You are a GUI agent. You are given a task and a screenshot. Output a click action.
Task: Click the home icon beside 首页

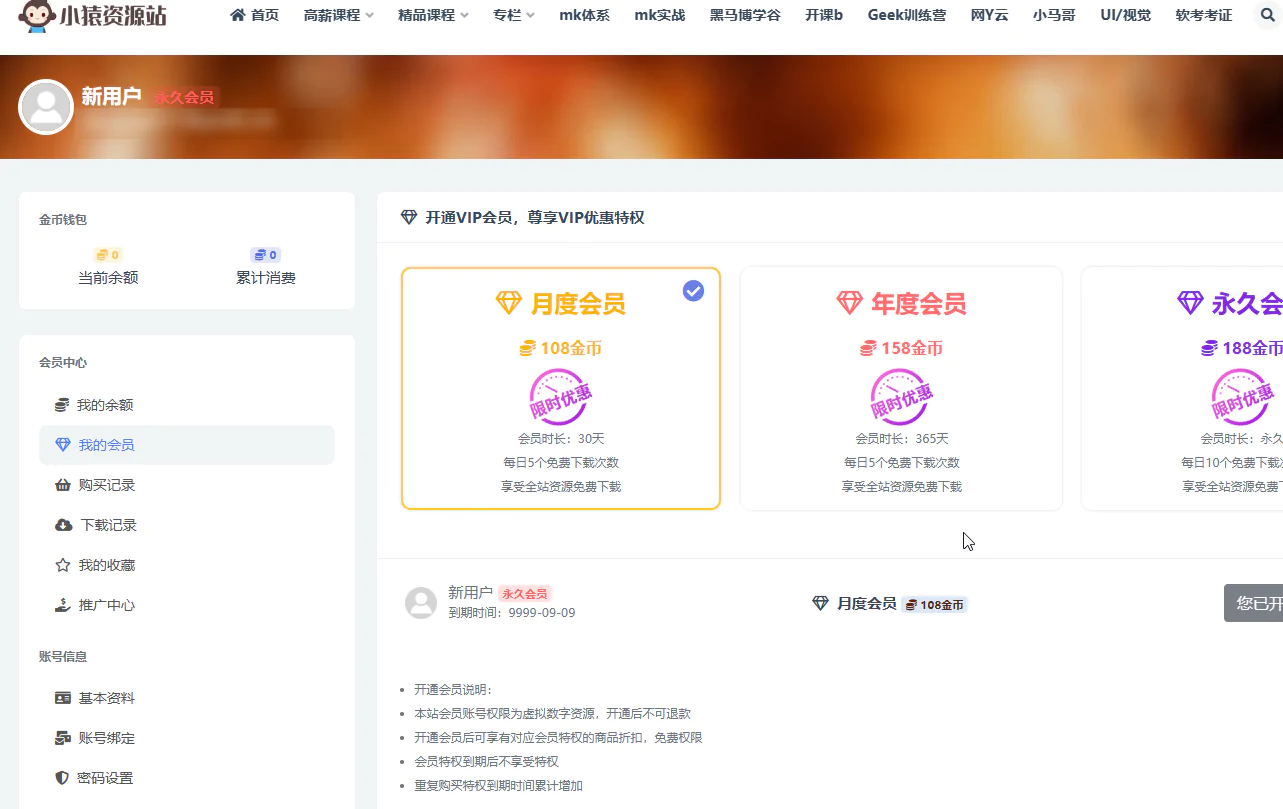(x=238, y=15)
